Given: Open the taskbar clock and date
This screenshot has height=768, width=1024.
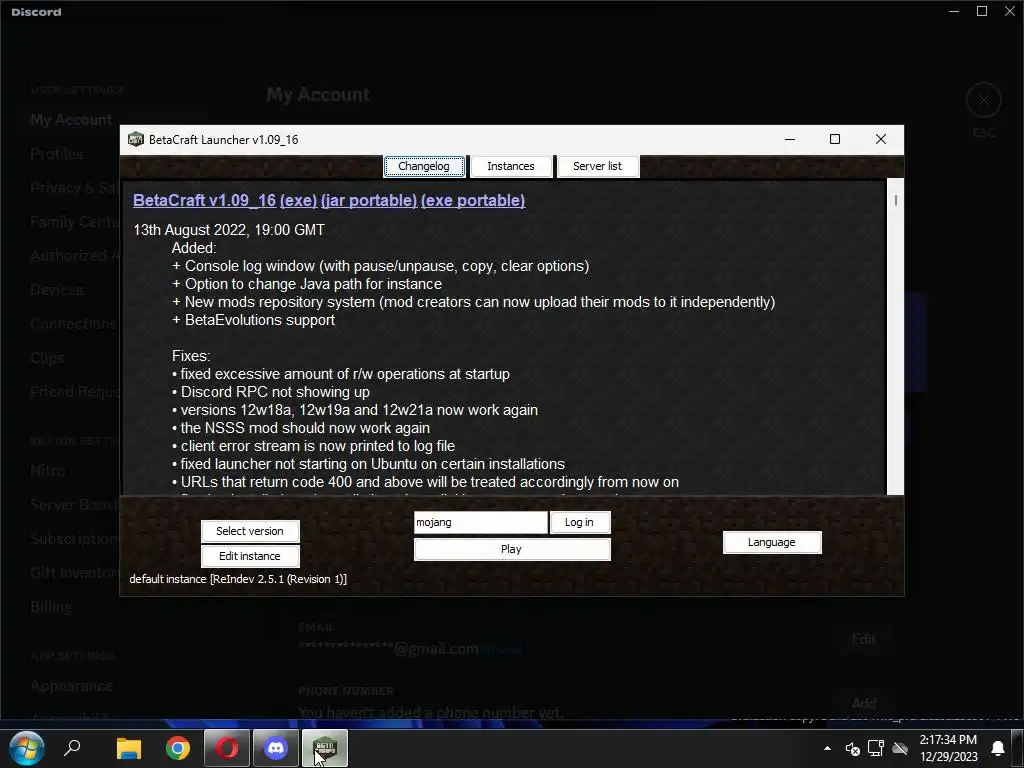Looking at the screenshot, I should tap(948, 748).
